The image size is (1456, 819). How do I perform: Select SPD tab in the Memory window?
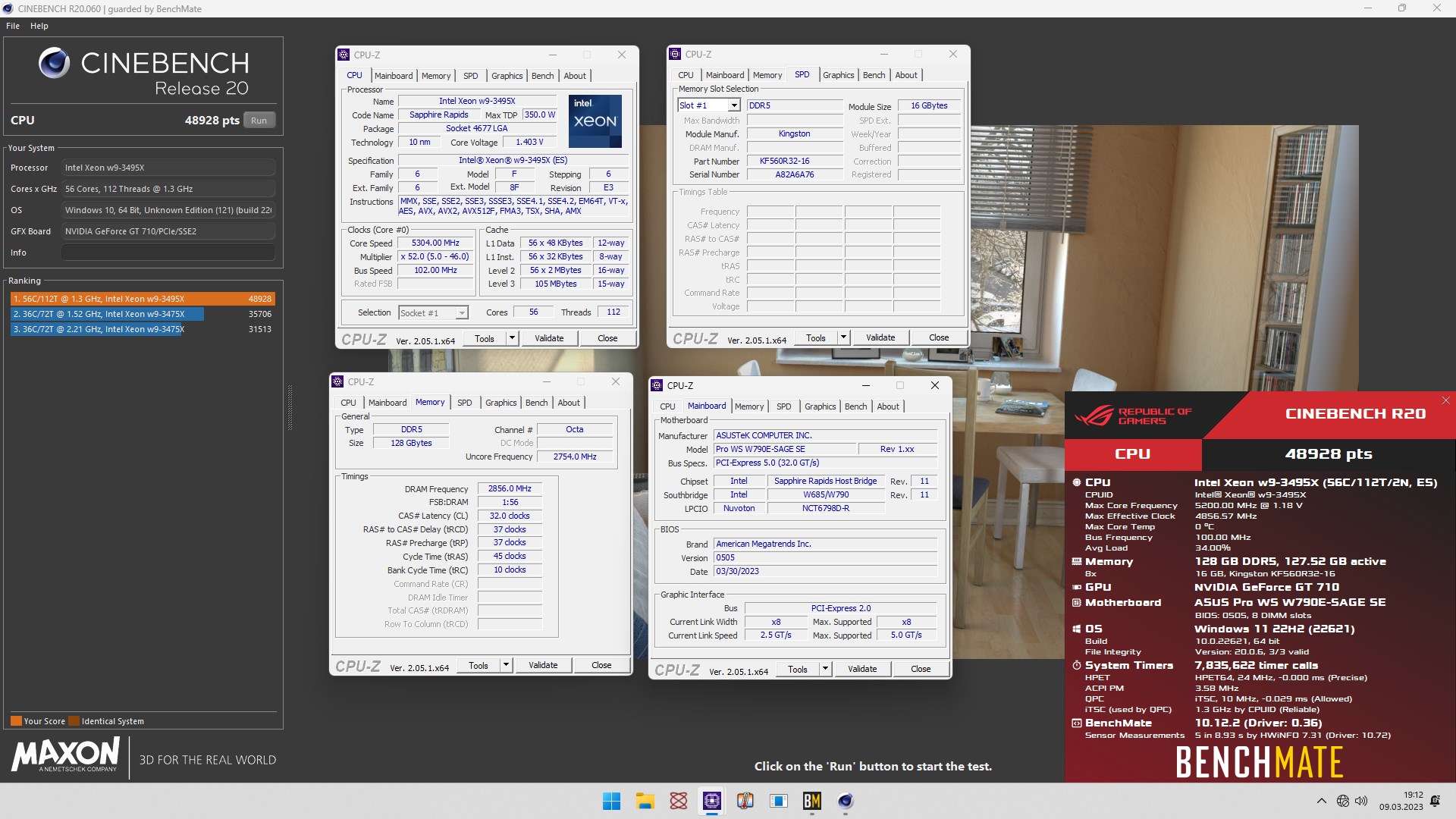465,403
